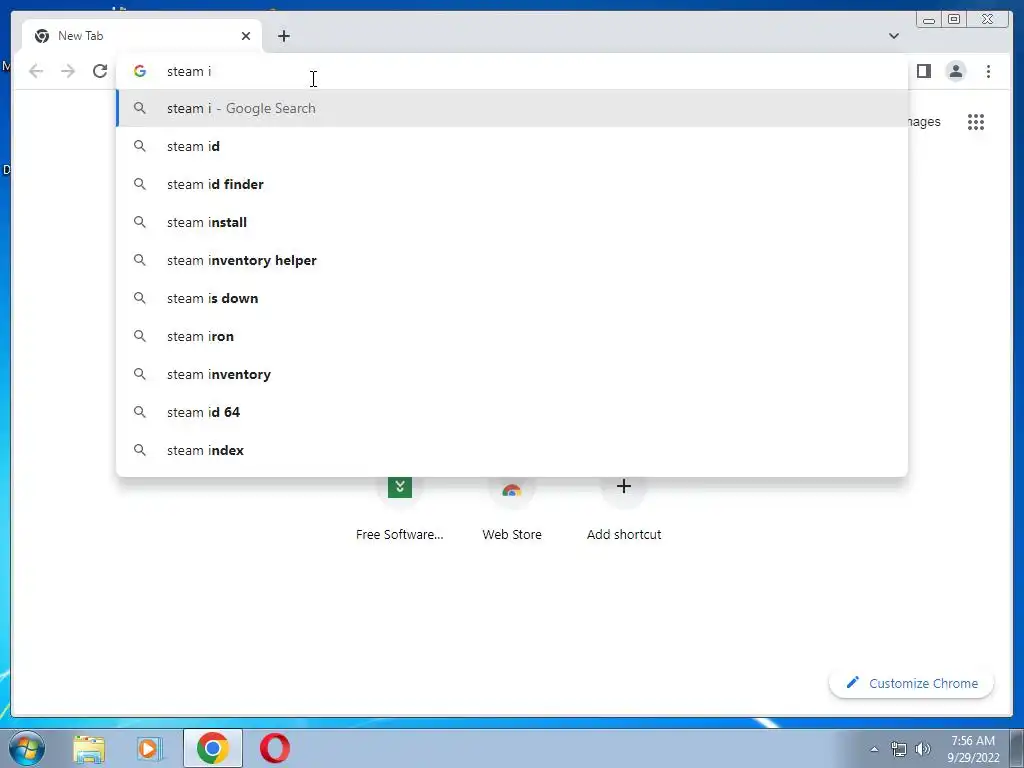Open a new tab with plus button
The height and width of the screenshot is (768, 1024).
283,36
